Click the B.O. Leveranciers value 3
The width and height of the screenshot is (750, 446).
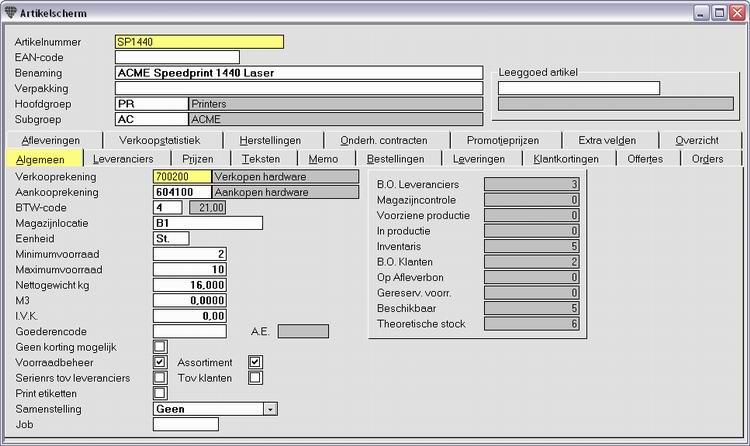tap(531, 184)
